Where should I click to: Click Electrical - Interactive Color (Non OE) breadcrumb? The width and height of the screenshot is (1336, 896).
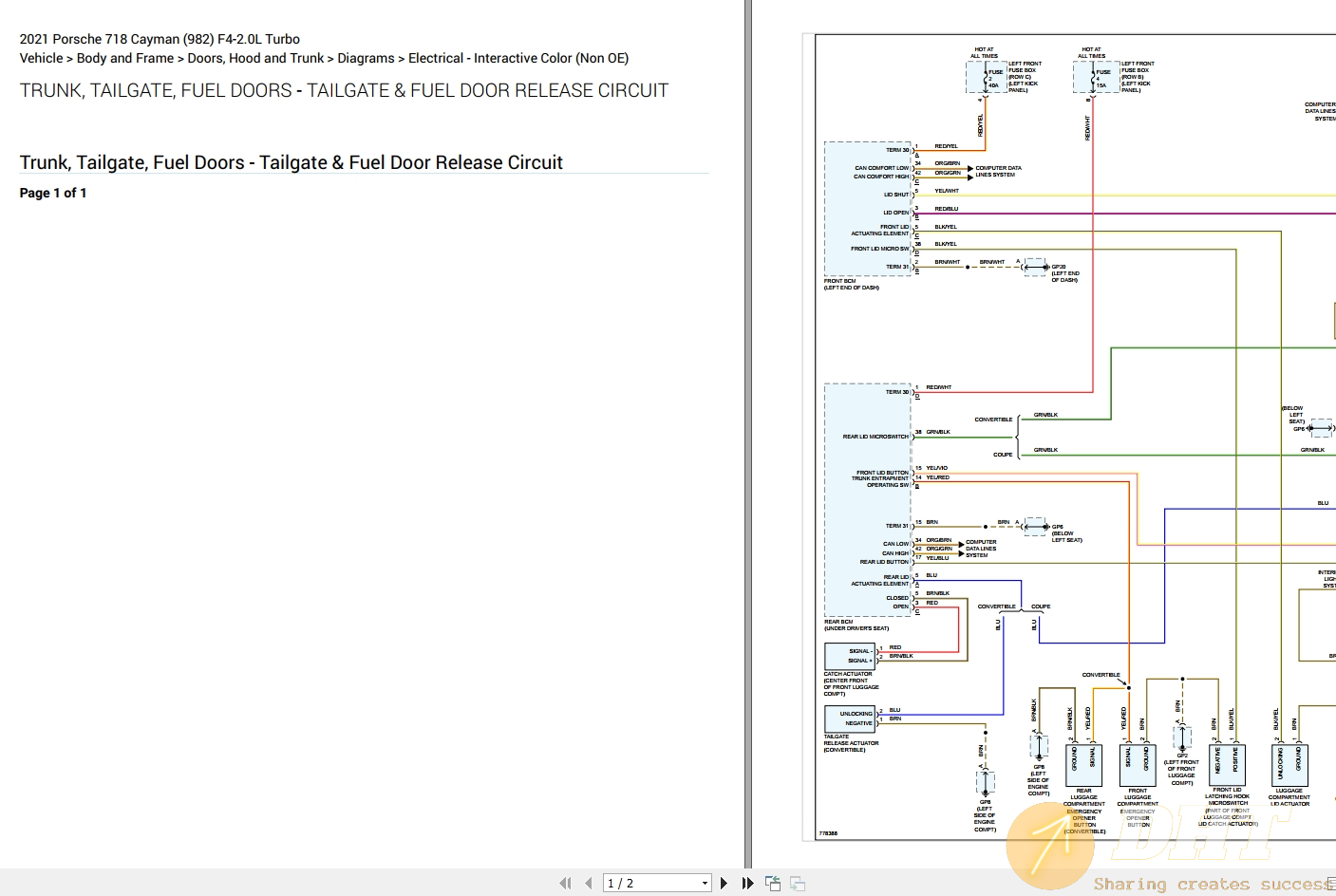[x=518, y=58]
